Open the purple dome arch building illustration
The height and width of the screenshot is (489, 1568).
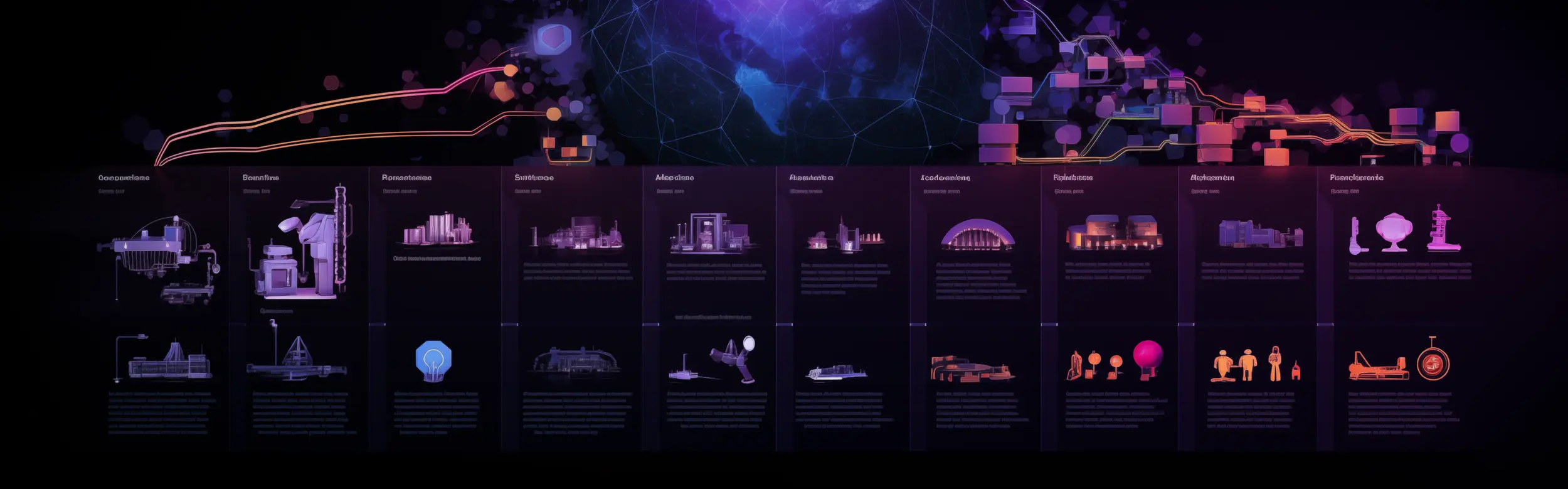click(x=977, y=234)
